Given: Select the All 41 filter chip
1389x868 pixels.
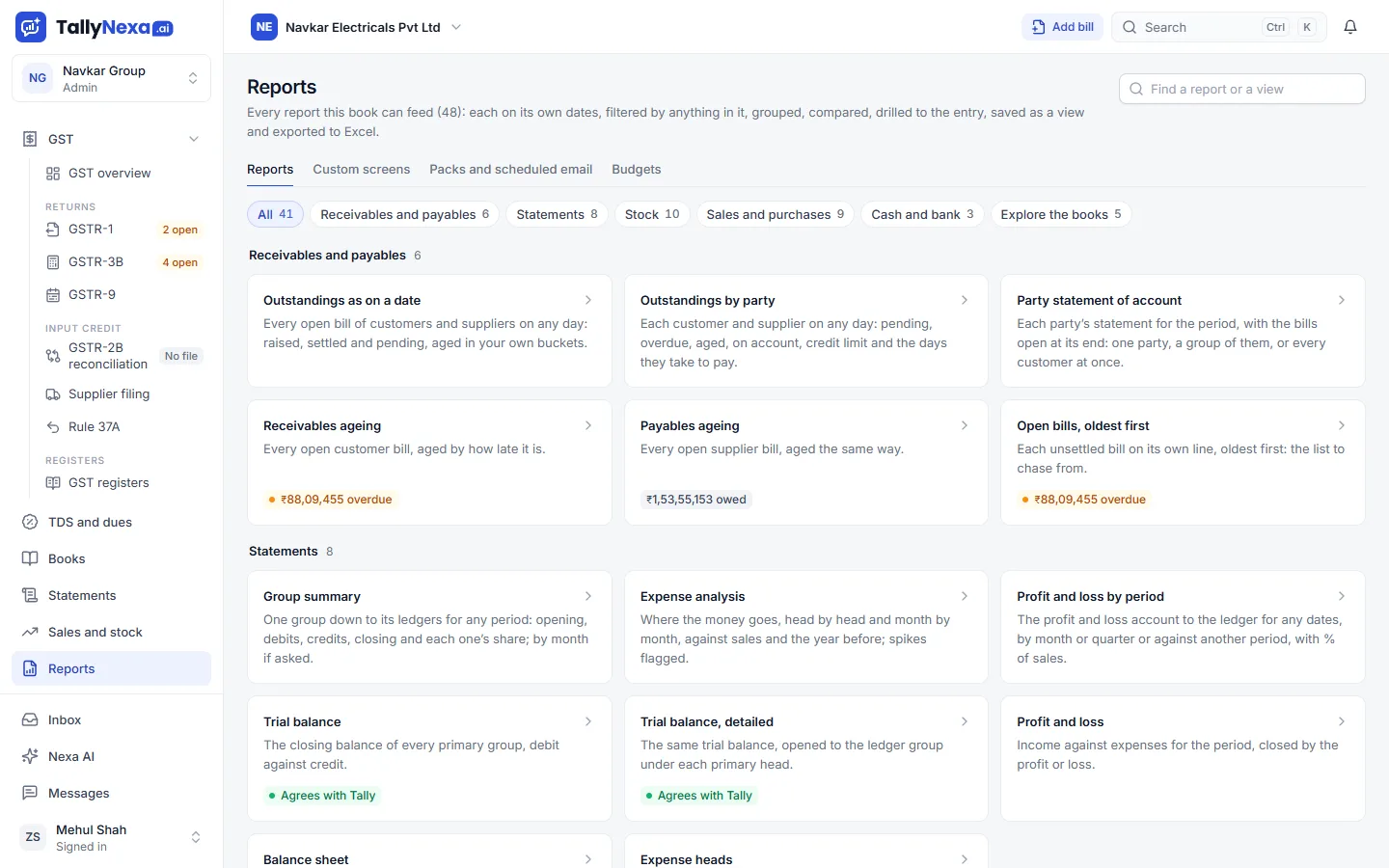Looking at the screenshot, I should [276, 214].
